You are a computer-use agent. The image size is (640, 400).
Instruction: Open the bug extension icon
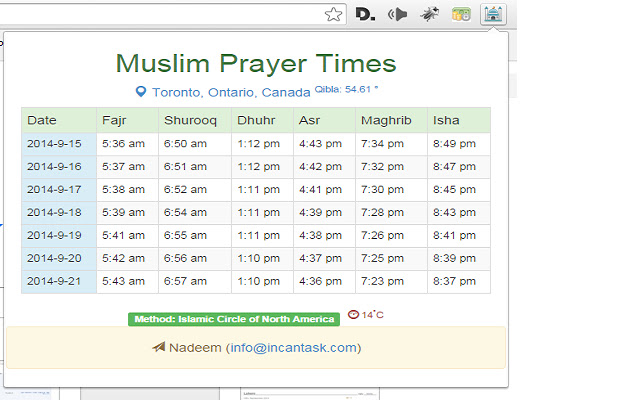(x=429, y=15)
